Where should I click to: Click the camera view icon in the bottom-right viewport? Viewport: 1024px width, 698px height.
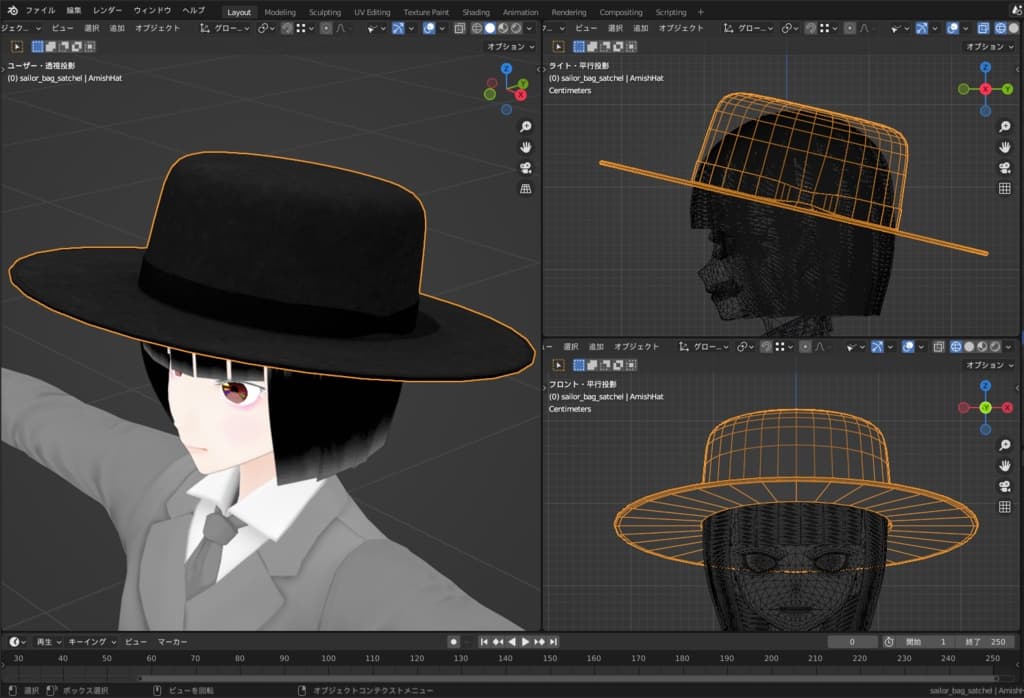pos(1005,486)
